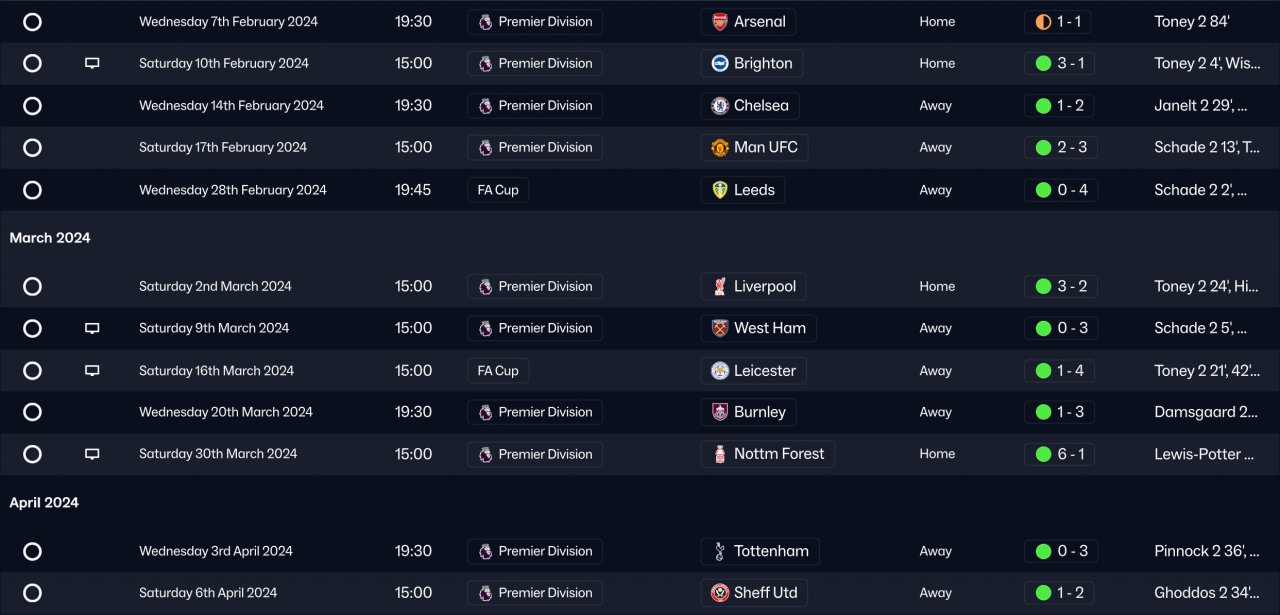
Task: Select radio circle for 7th February Arsenal match
Action: pos(32,22)
